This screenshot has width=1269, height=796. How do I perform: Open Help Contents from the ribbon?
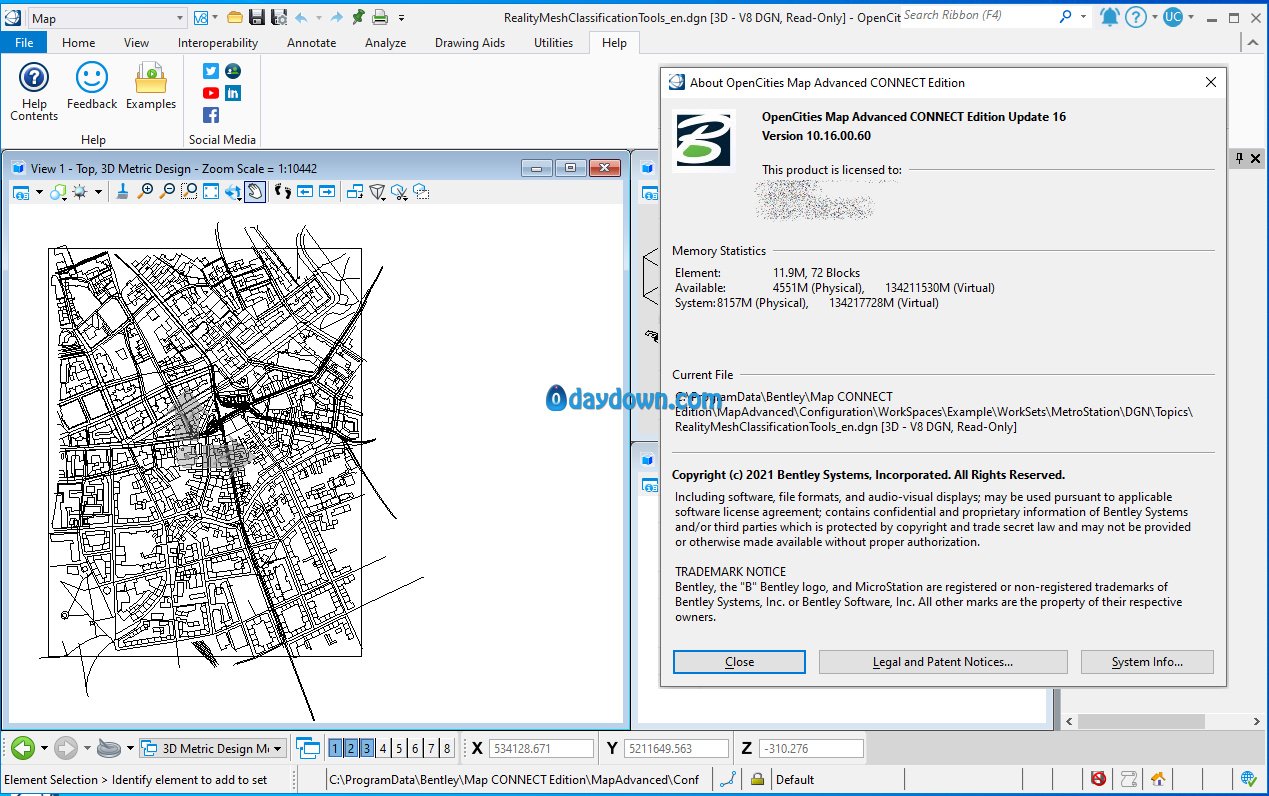pyautogui.click(x=34, y=91)
